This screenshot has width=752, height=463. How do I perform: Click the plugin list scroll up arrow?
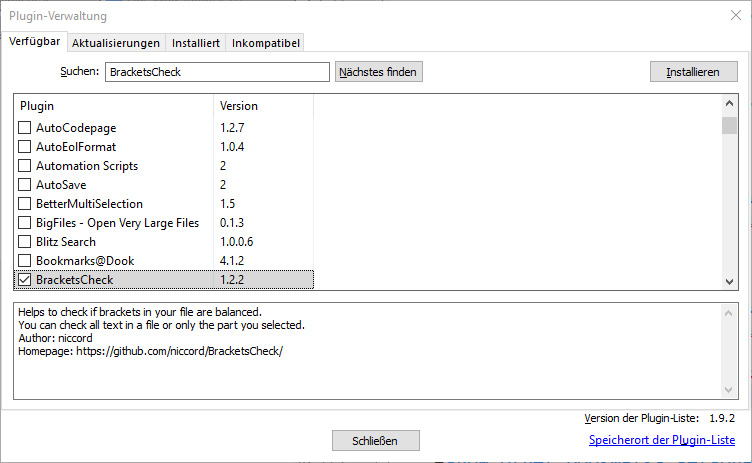point(729,103)
